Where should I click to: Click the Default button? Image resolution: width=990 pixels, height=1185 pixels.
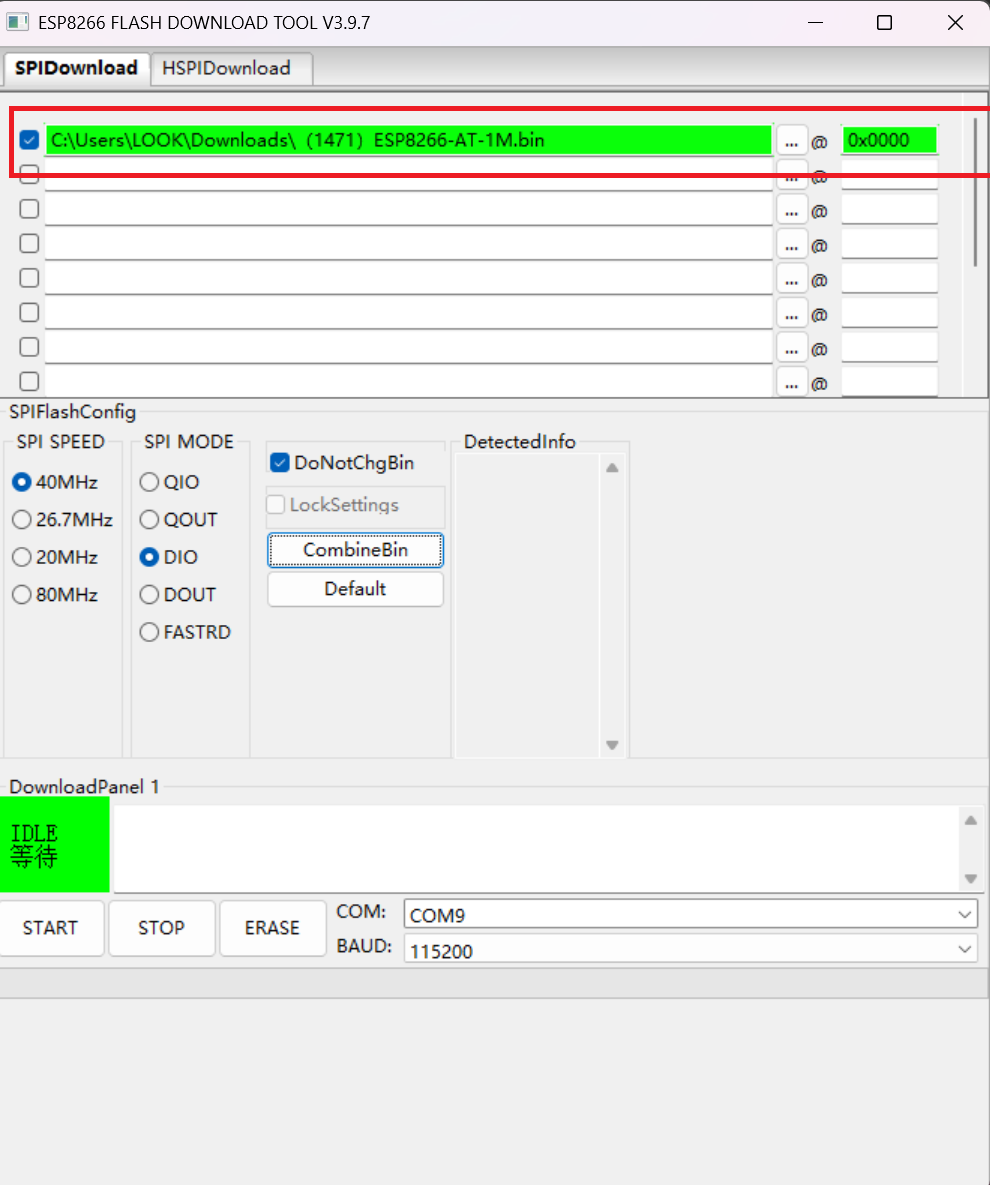click(x=355, y=589)
